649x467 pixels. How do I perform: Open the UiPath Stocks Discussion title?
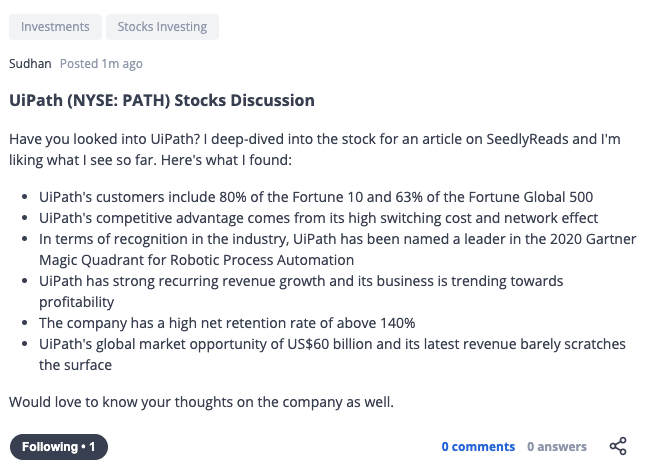[x=162, y=100]
